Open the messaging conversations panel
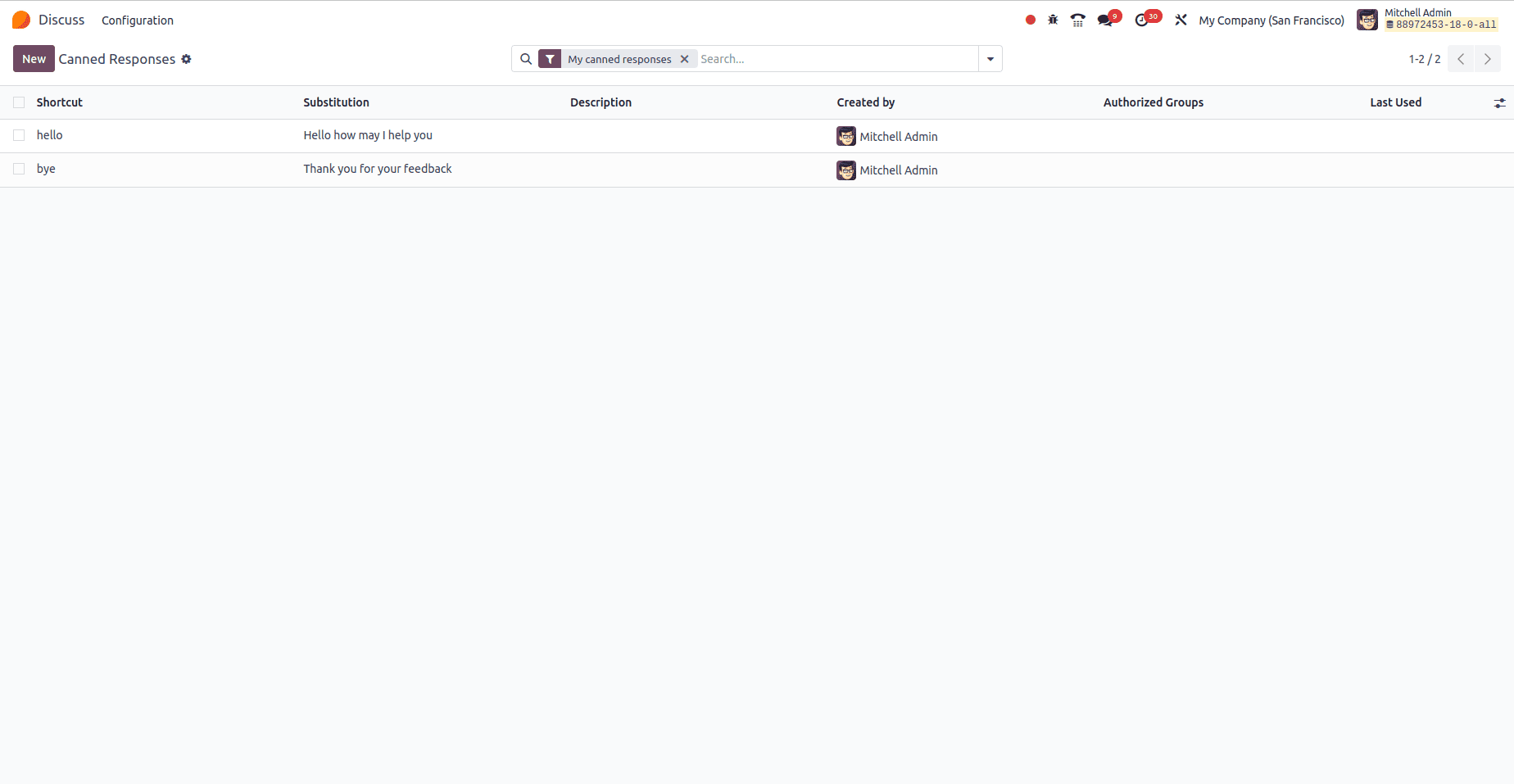This screenshot has height=784, width=1514. (1104, 19)
